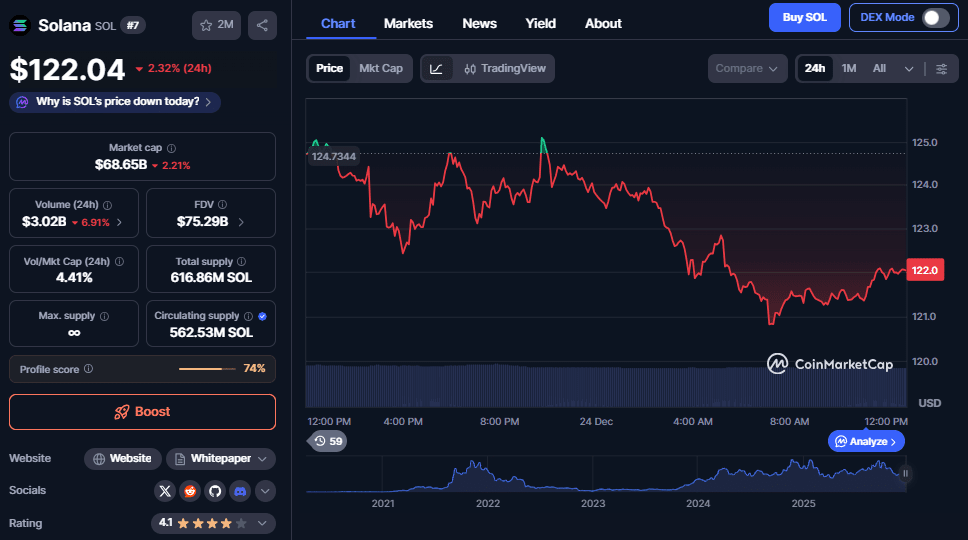
Task: Open chart settings sliders icon
Action: (941, 68)
